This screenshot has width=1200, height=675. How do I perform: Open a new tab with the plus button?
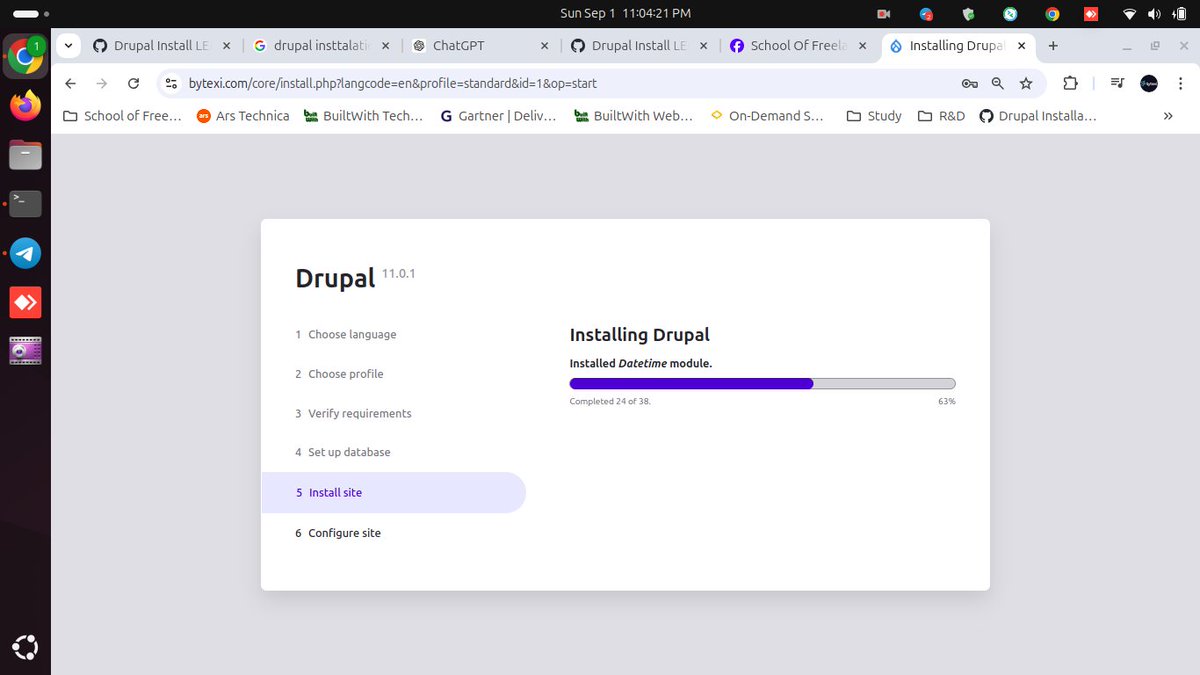coord(1053,46)
